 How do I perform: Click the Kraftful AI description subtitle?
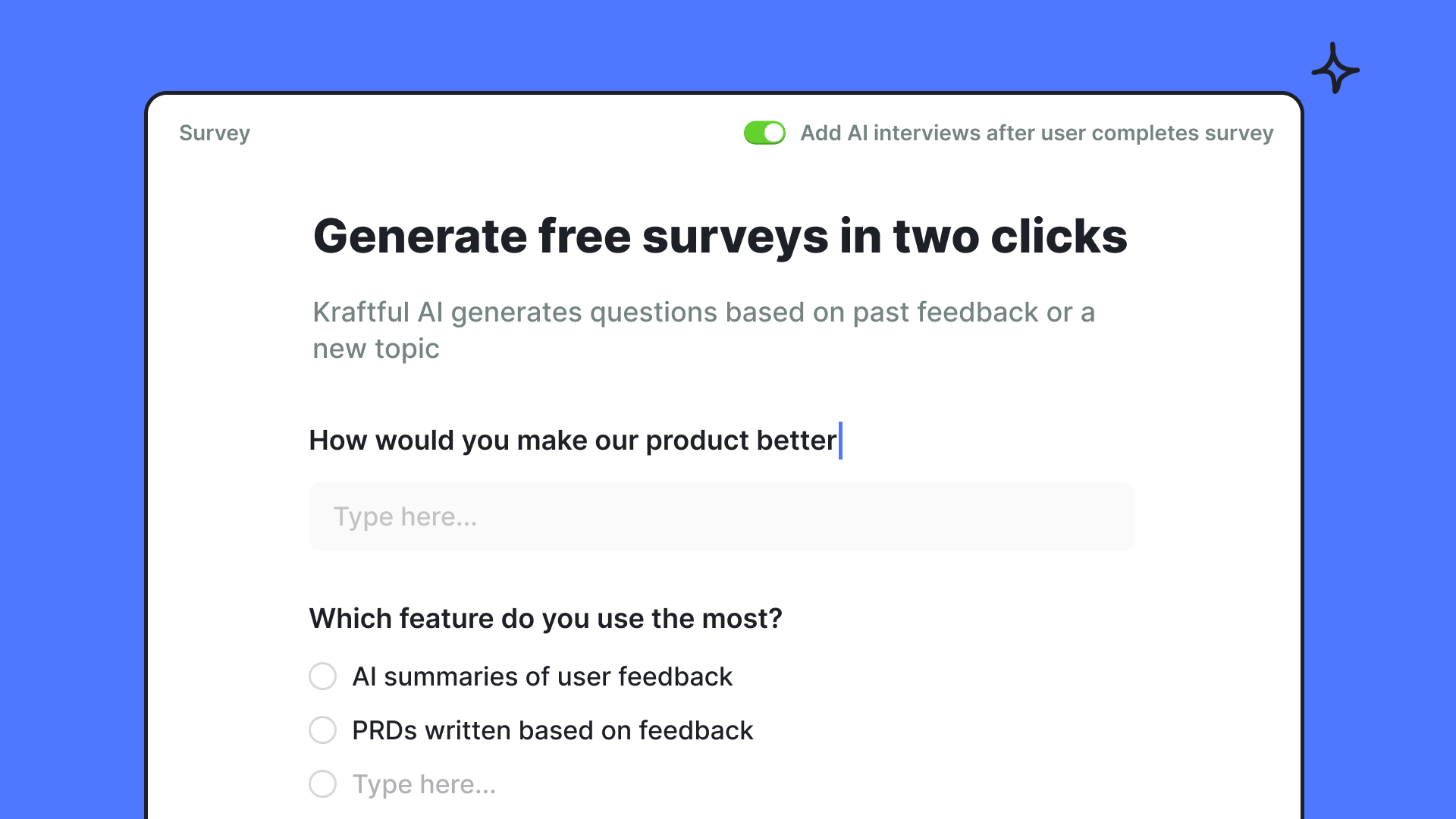pyautogui.click(x=704, y=312)
